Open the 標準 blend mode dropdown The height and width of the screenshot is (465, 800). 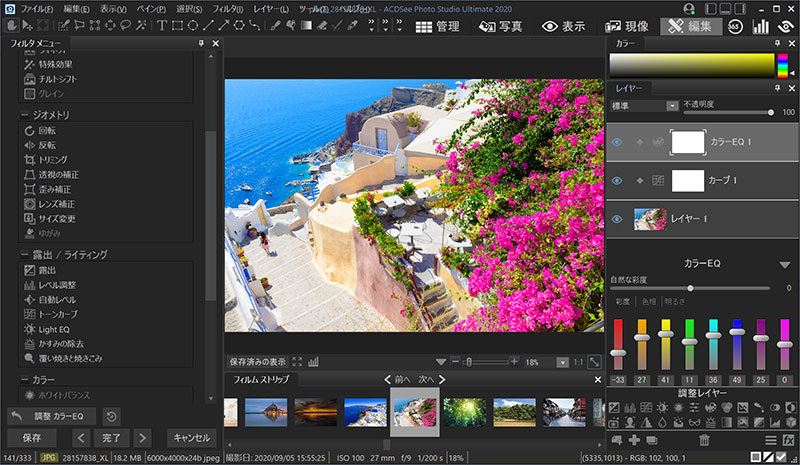[x=644, y=106]
